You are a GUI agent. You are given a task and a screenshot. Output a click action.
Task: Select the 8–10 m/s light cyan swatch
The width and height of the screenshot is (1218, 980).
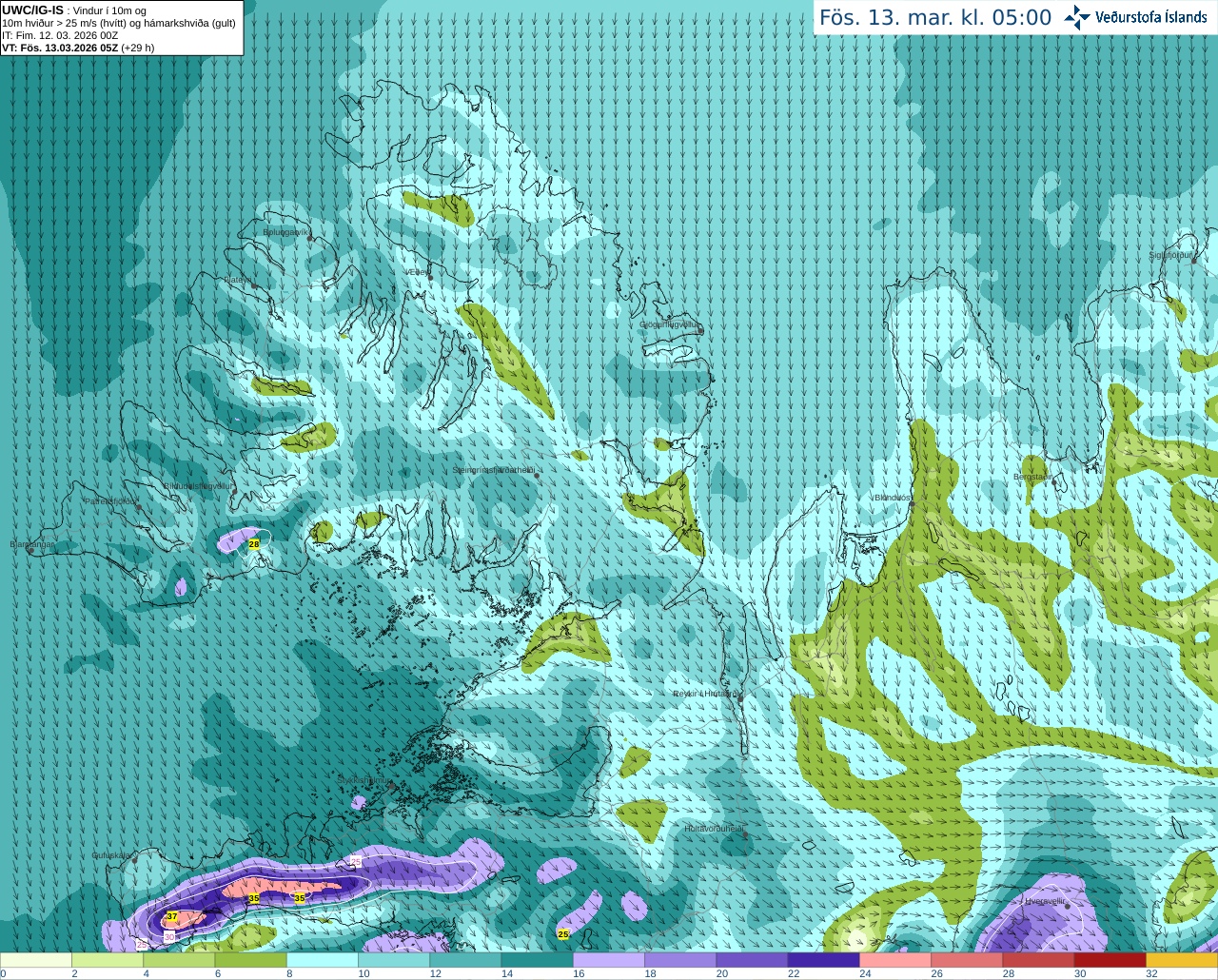point(323,960)
